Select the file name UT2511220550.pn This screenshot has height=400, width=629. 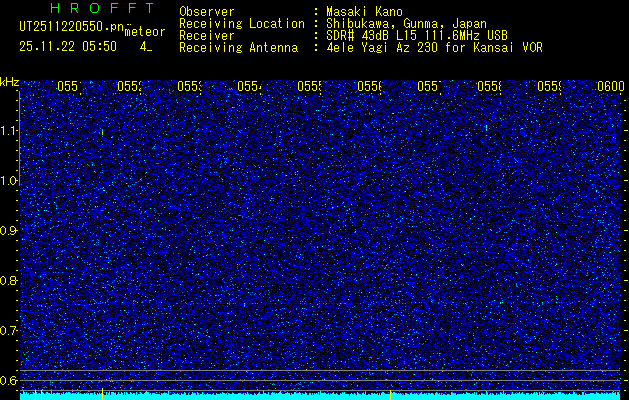pyautogui.click(x=72, y=27)
